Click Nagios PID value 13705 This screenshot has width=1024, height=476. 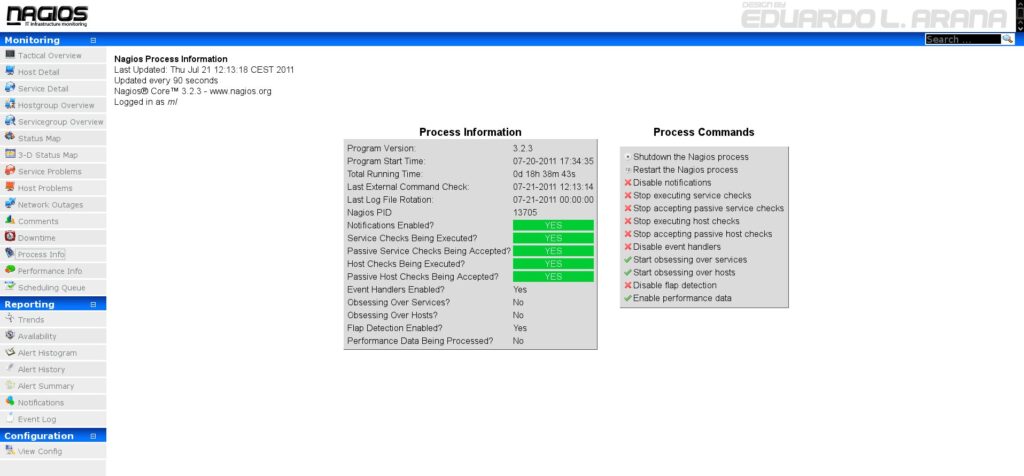525,212
